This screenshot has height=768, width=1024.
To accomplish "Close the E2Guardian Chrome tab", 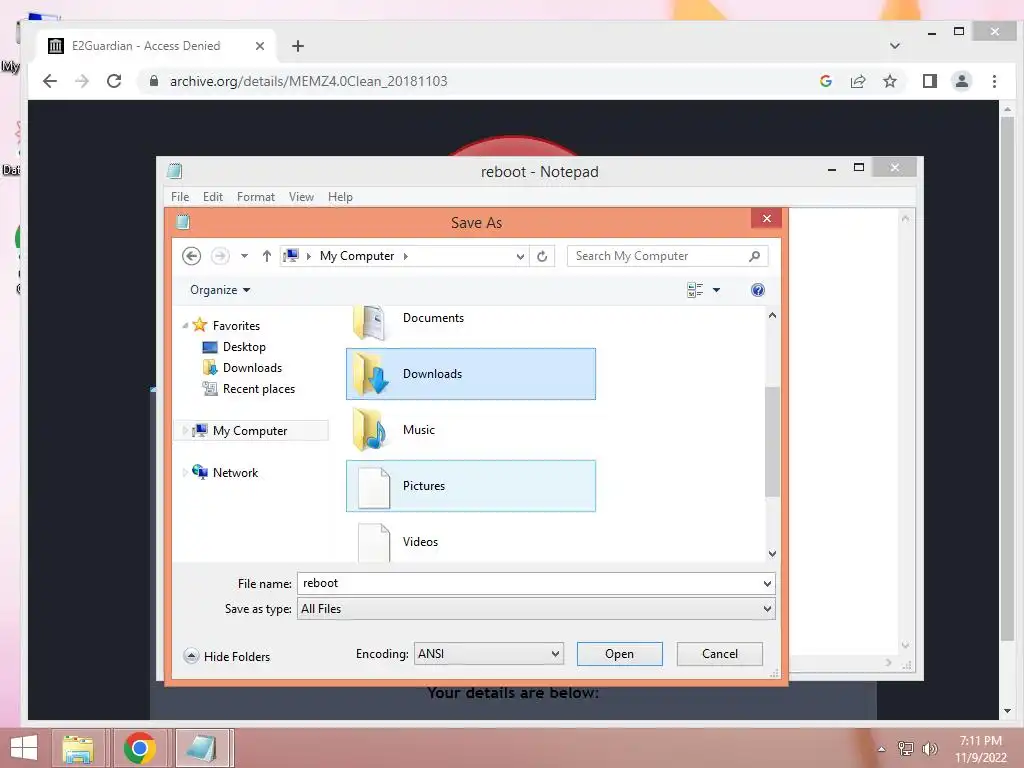I will tap(260, 46).
